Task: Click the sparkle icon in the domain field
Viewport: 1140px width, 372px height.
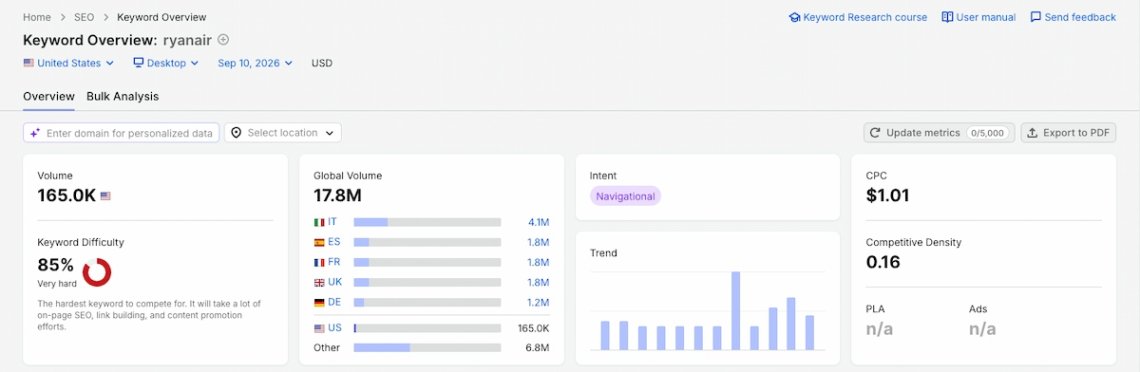Action: pos(35,133)
